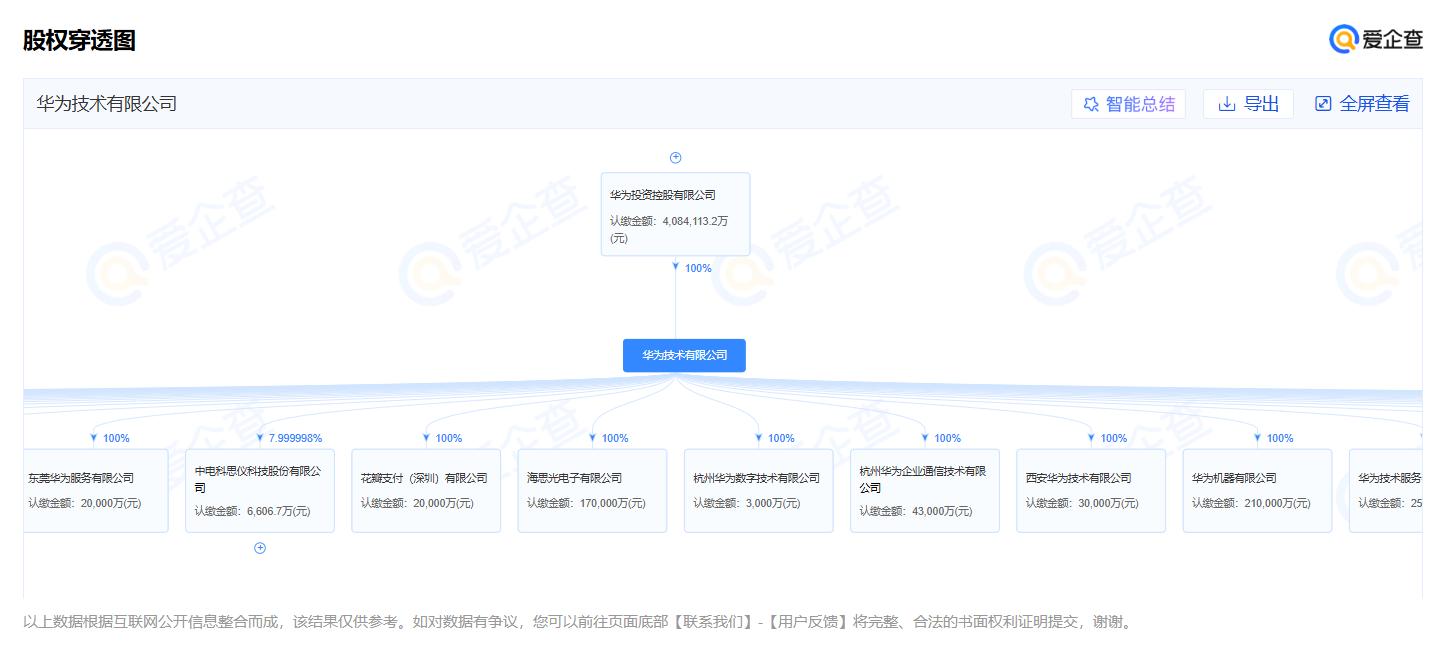Click 华为技术有限公司 title in header bar
This screenshot has height=656, width=1449.
(107, 104)
